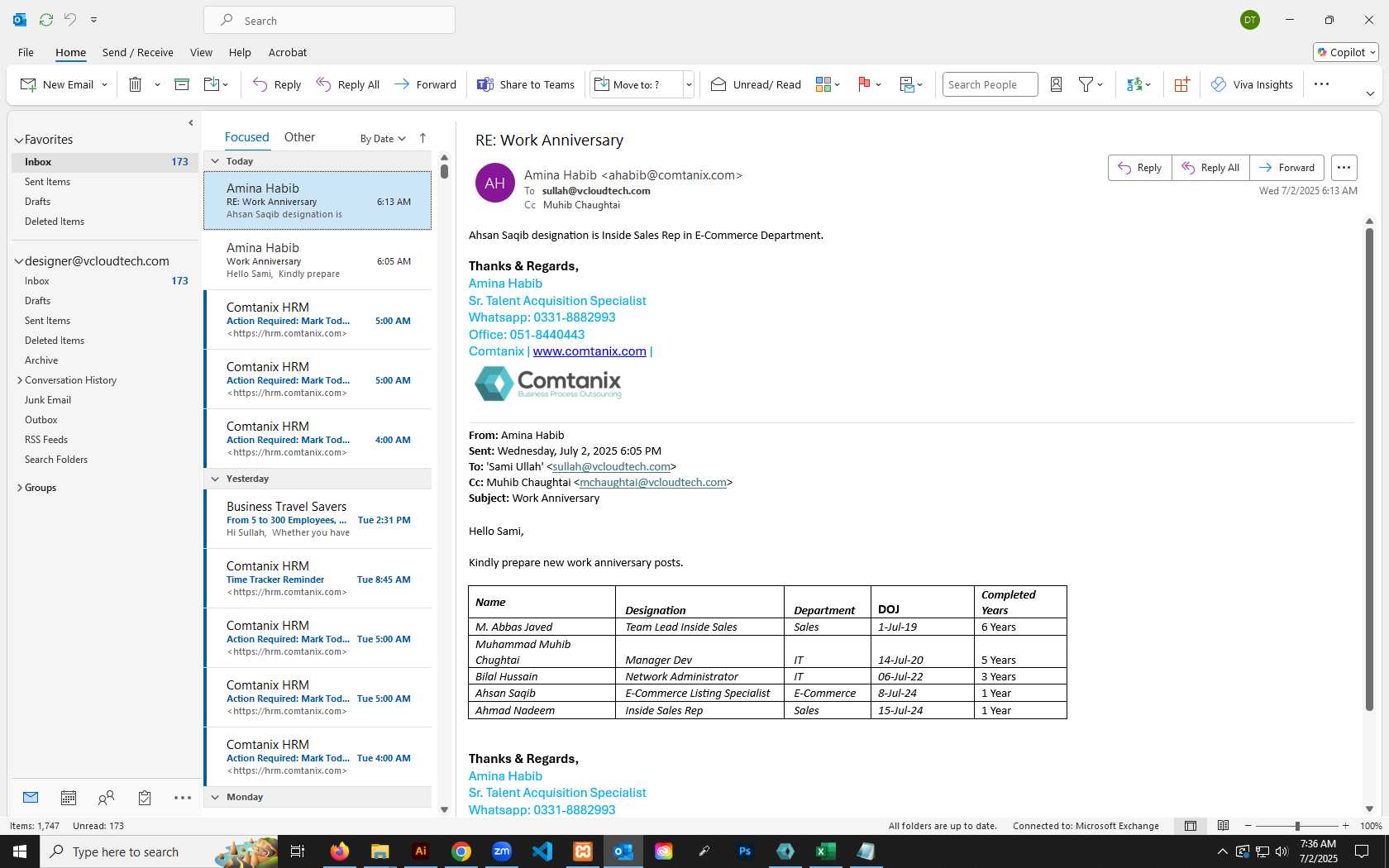Open the Send / Receive tab
This screenshot has height=868, width=1389.
[138, 52]
